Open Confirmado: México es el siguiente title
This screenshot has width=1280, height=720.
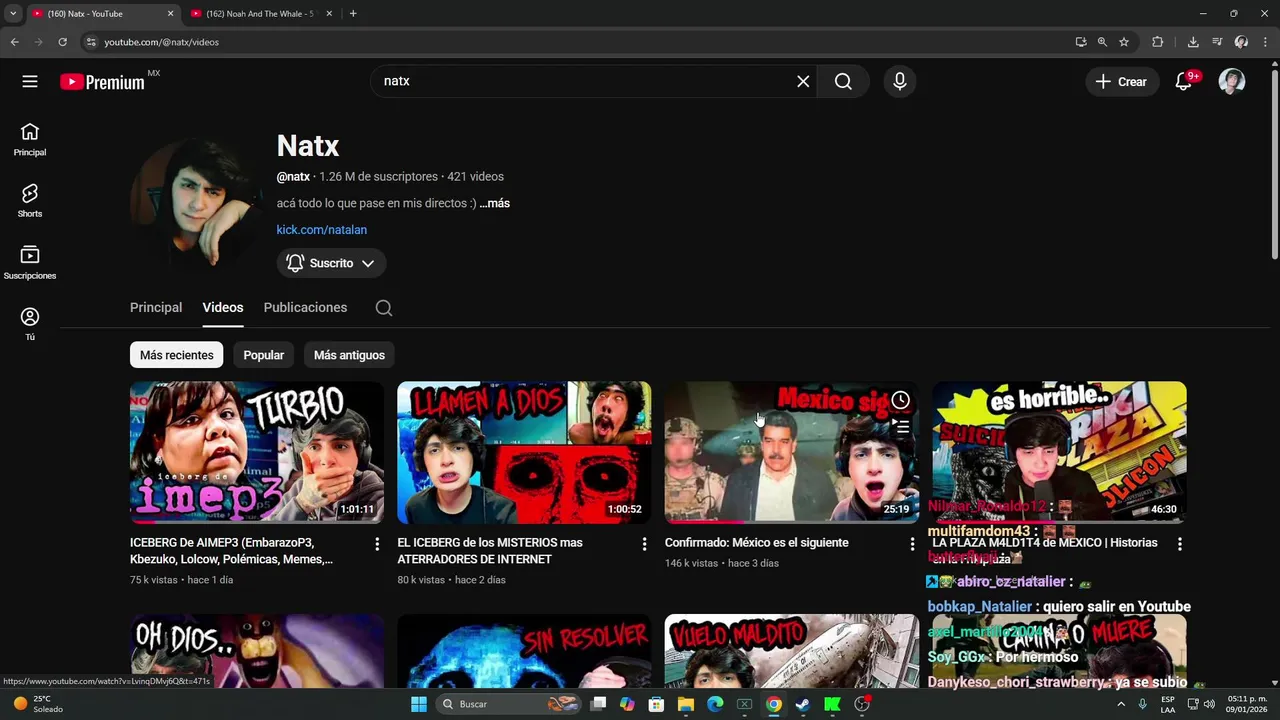[x=756, y=543]
